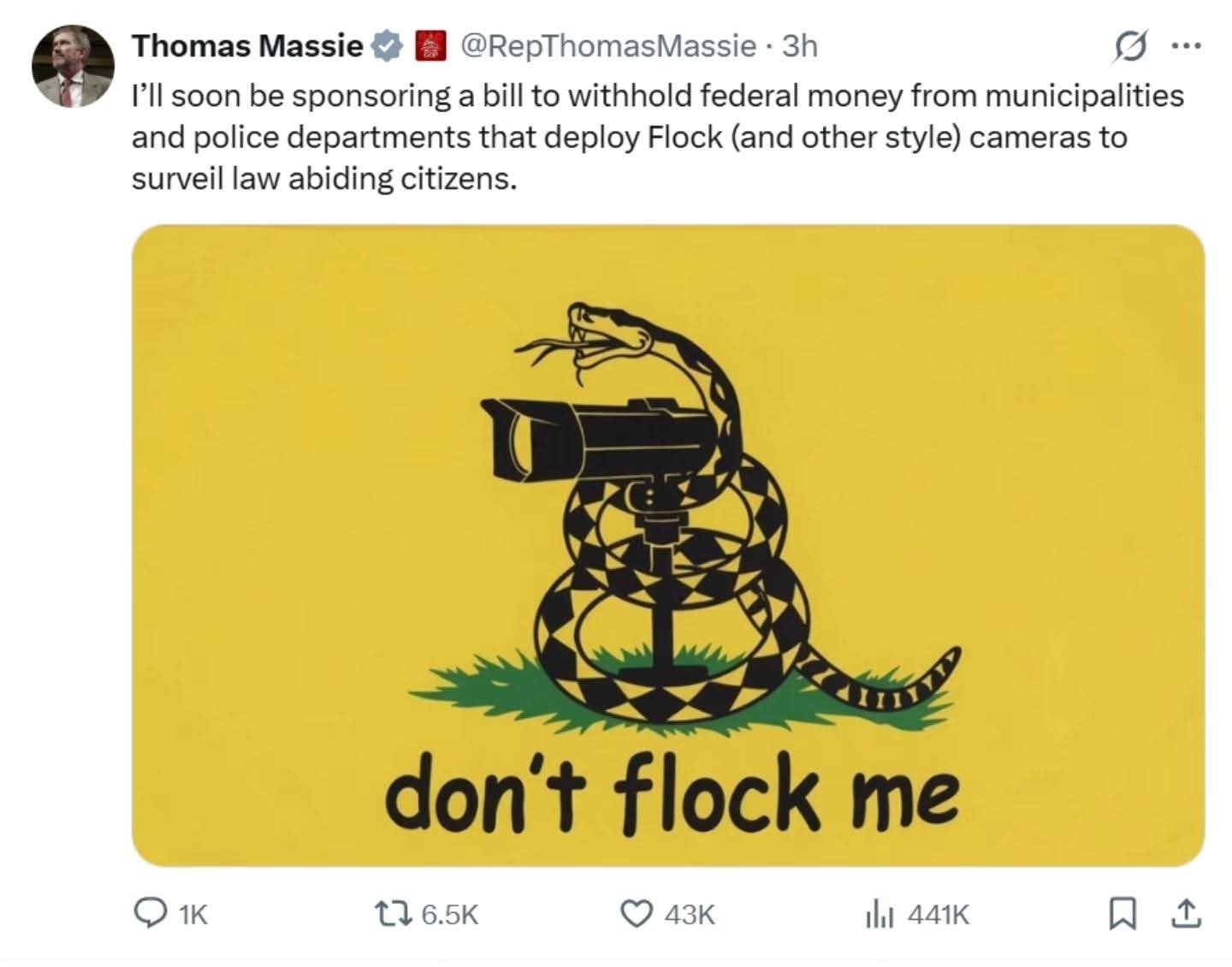This screenshot has width=1232, height=967.
Task: Click the 6.5K reposts count
Action: click(451, 915)
